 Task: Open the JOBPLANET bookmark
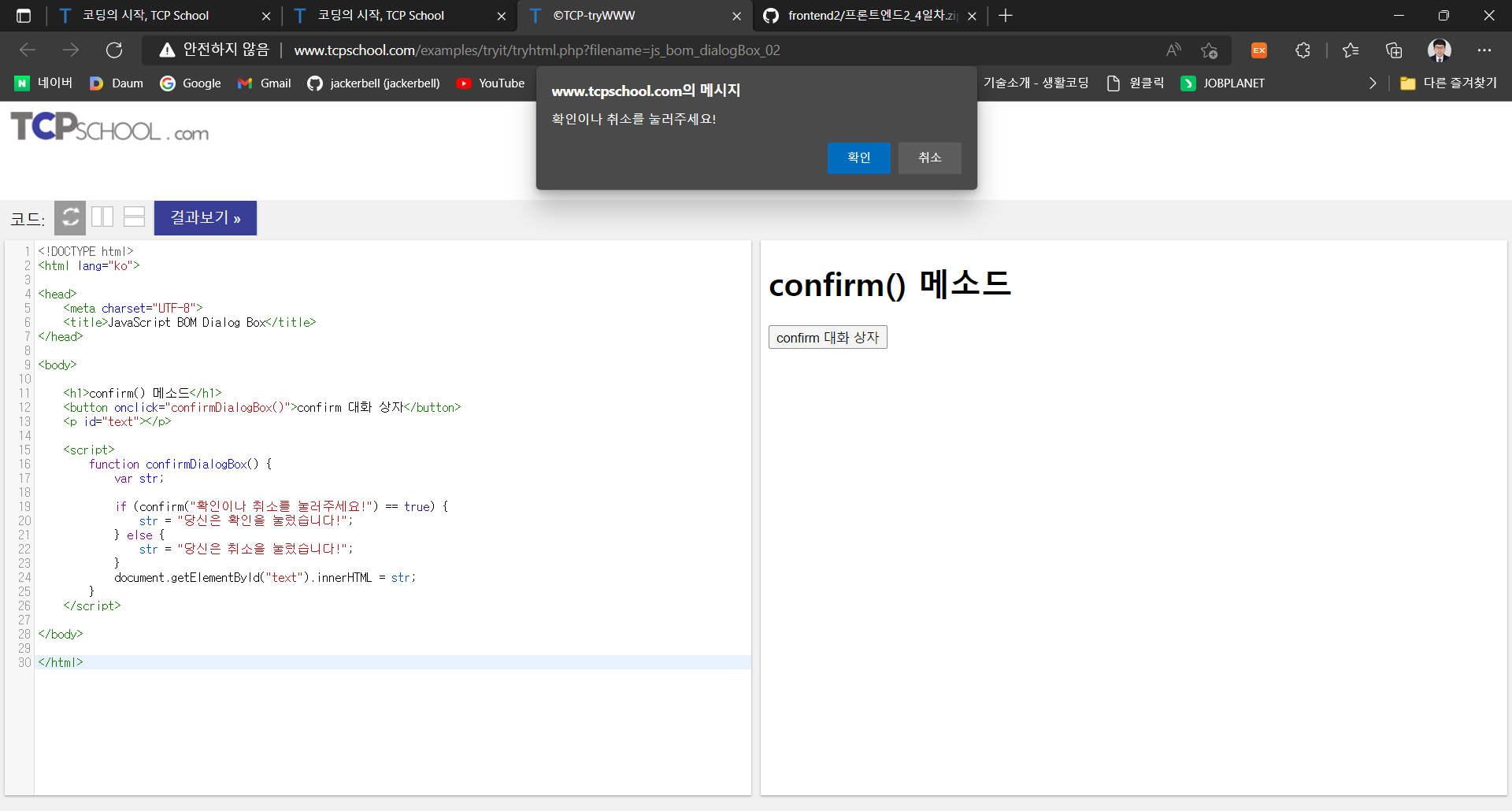tap(1223, 83)
